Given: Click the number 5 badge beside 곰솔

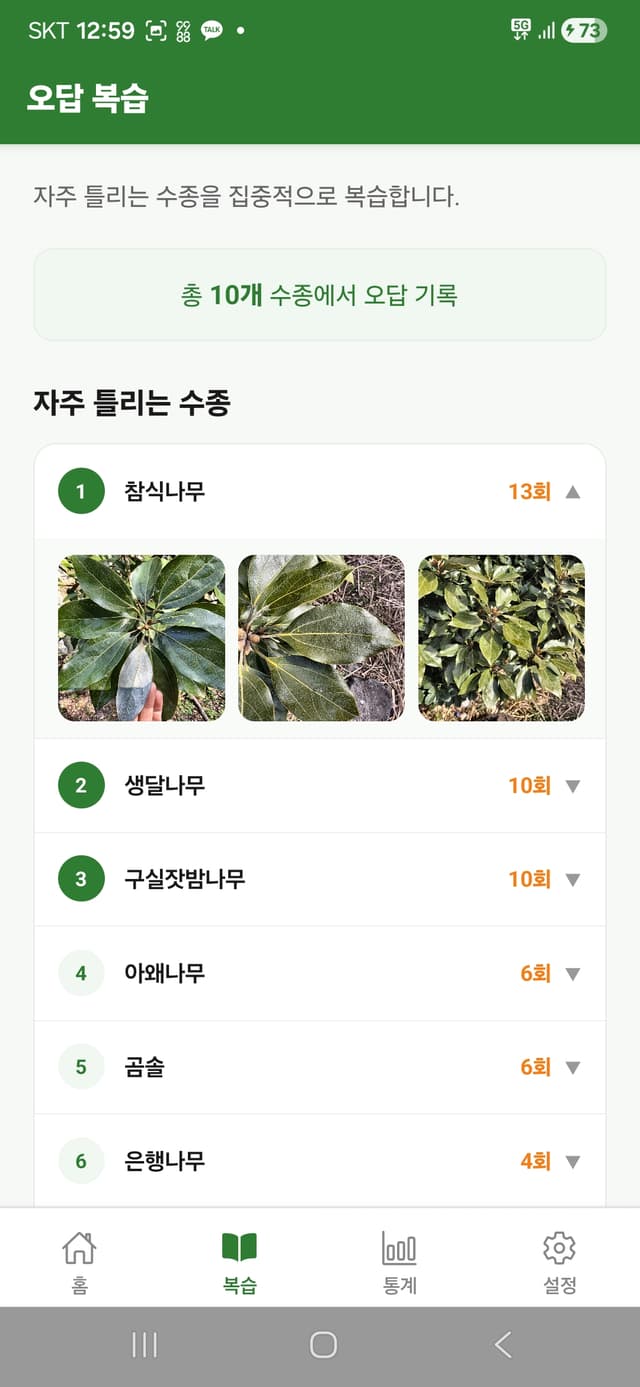Looking at the screenshot, I should pyautogui.click(x=80, y=1066).
